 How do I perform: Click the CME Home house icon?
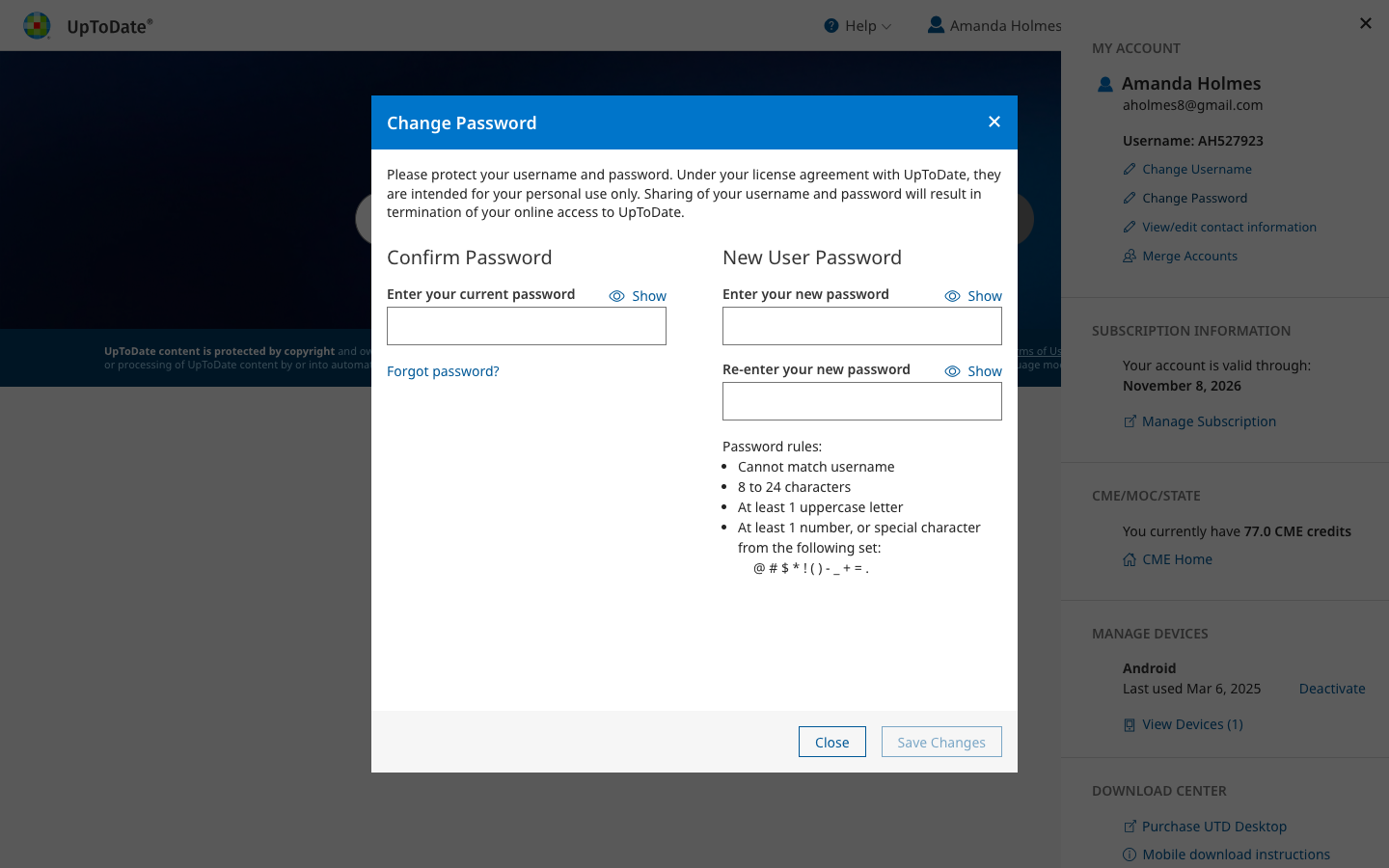pyautogui.click(x=1130, y=559)
